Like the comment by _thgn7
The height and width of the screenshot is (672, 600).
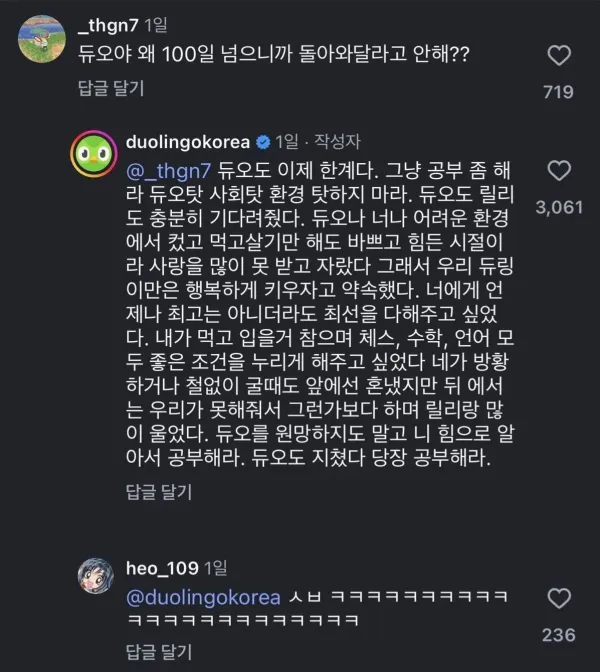(559, 55)
